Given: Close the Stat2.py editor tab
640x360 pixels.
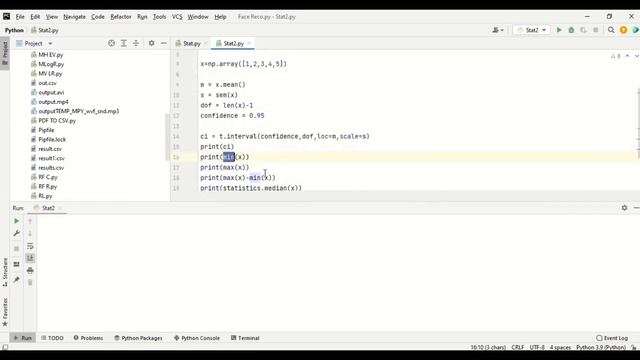Looking at the screenshot, I should (249, 43).
